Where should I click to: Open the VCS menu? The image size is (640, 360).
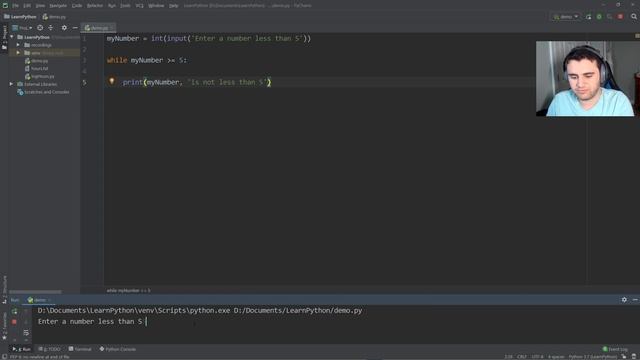(x=139, y=6)
